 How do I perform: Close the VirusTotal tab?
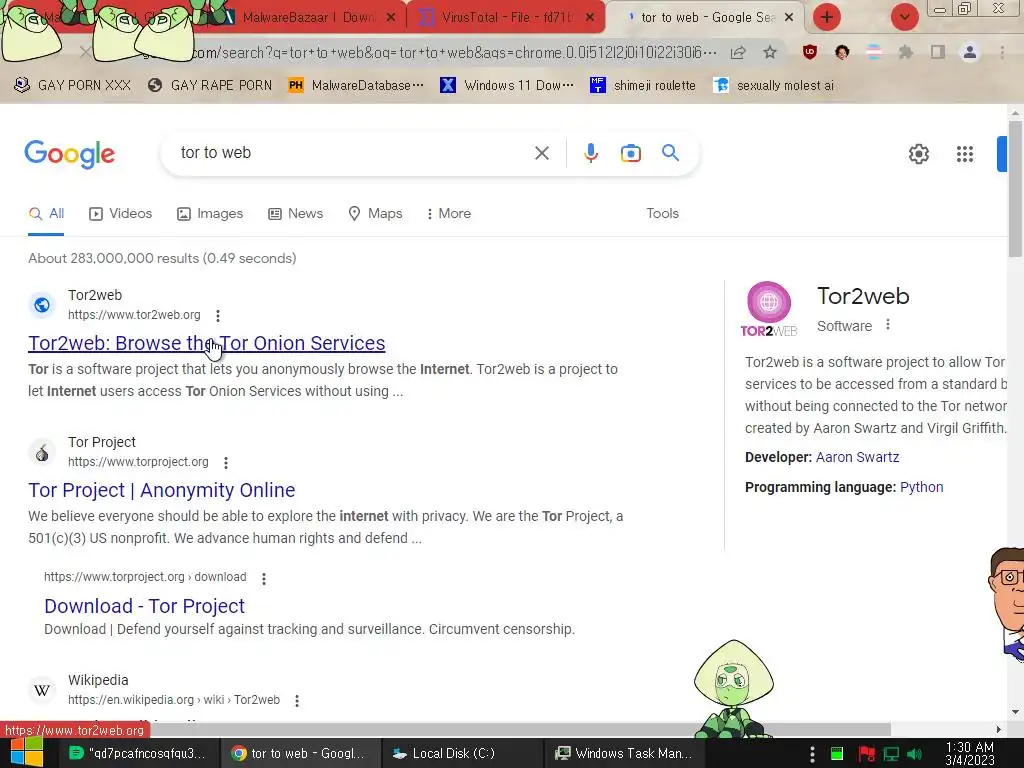590,18
